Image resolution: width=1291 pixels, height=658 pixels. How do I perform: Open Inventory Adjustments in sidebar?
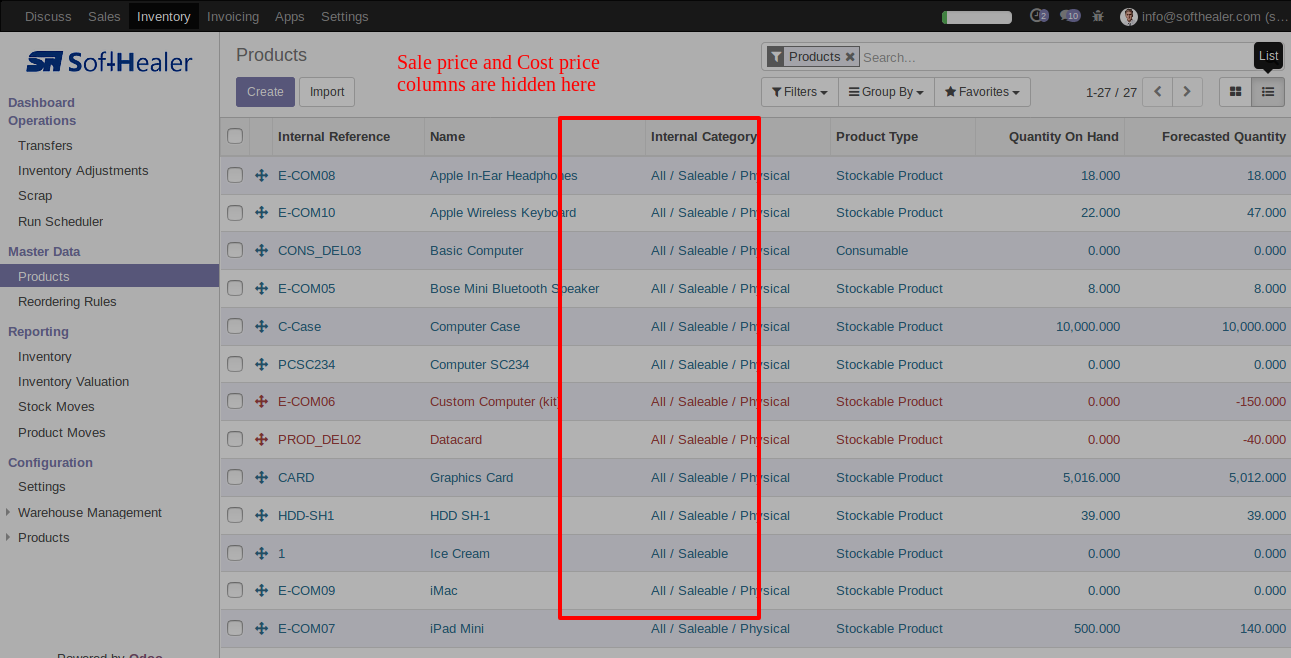83,171
